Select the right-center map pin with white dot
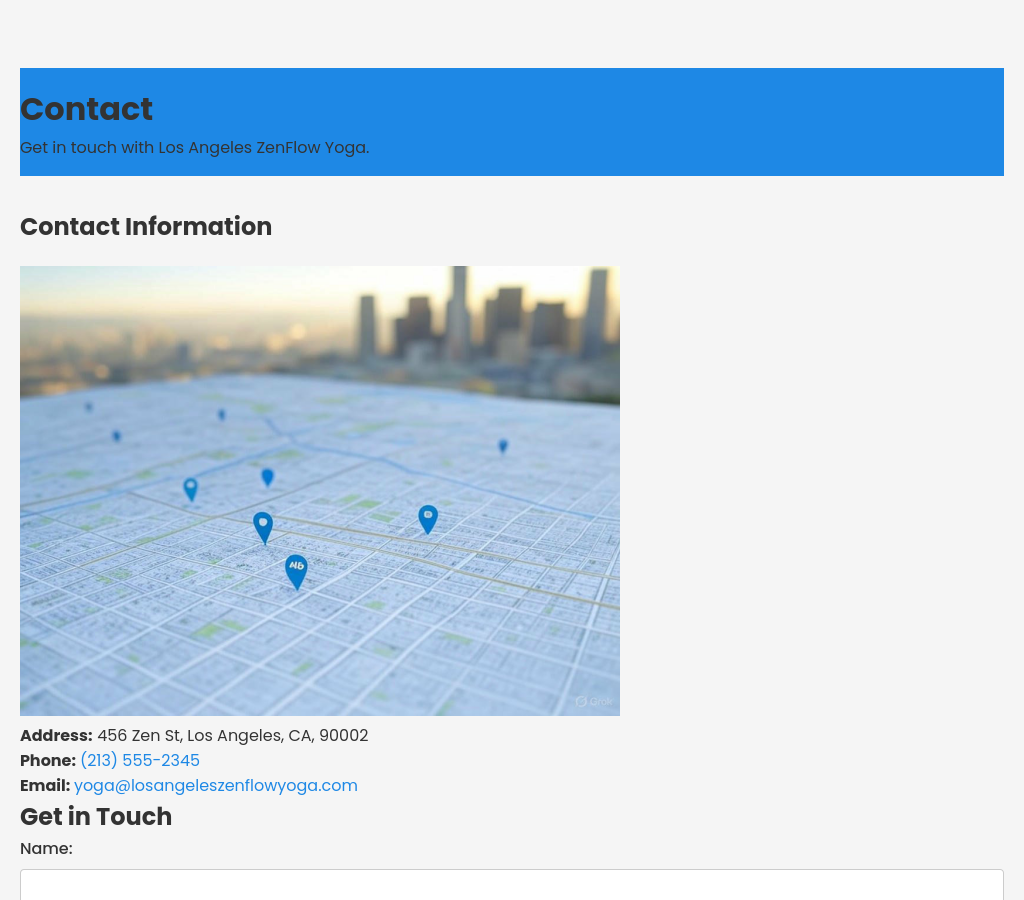The image size is (1024, 900). pyautogui.click(x=428, y=518)
